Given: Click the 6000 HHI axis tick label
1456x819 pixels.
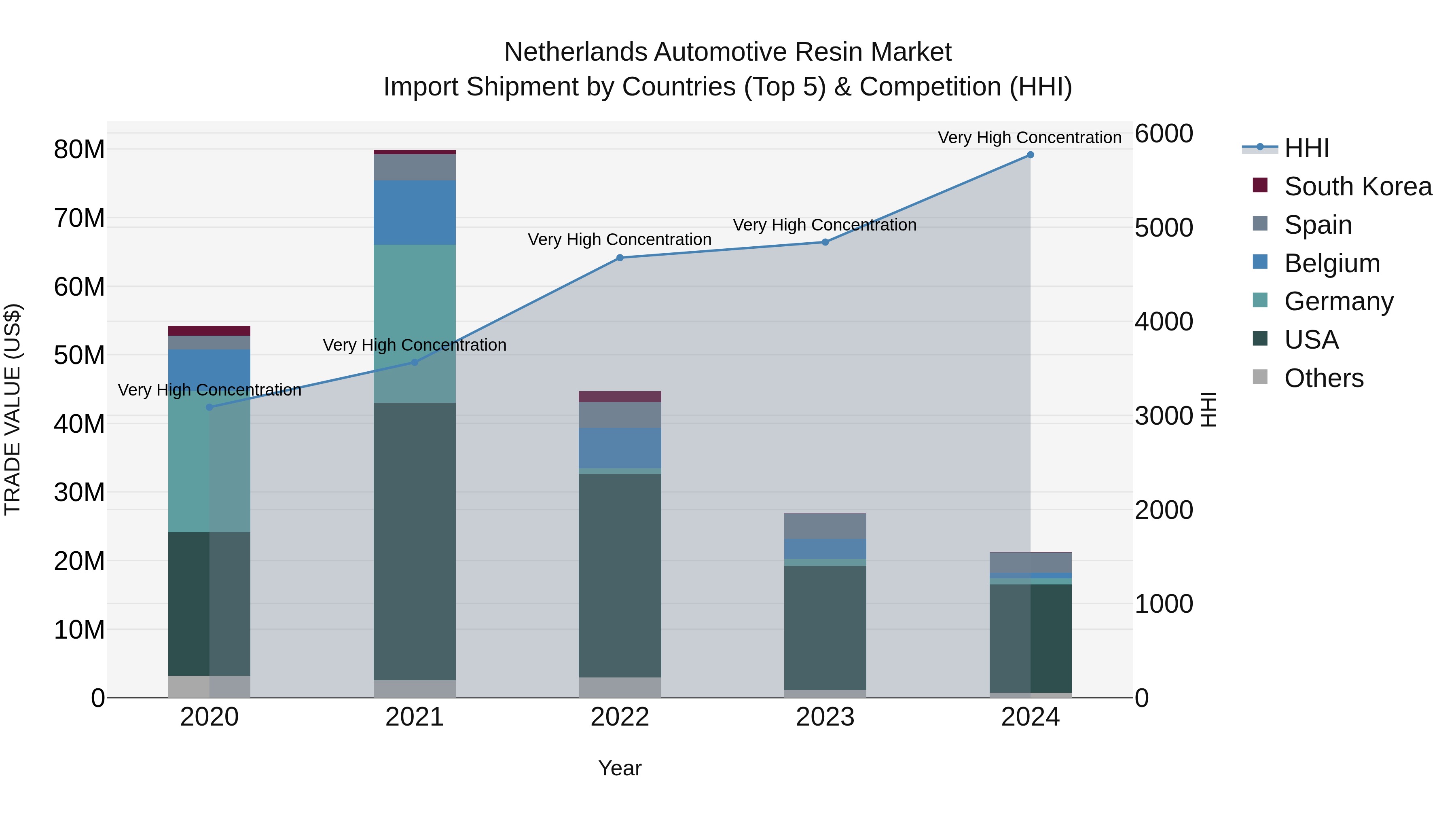Looking at the screenshot, I should coord(1164,134).
